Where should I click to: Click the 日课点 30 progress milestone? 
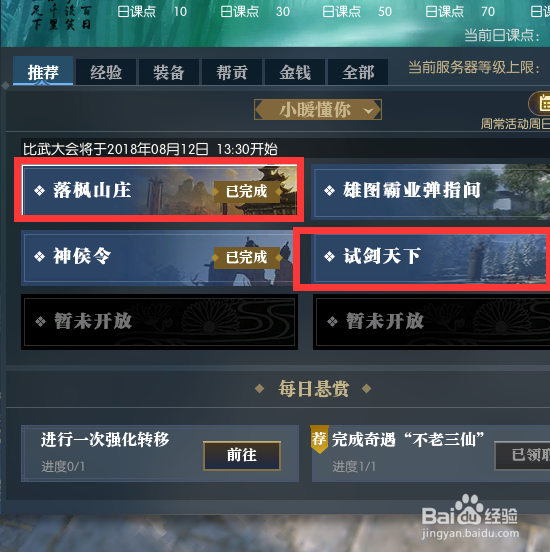[255, 12]
